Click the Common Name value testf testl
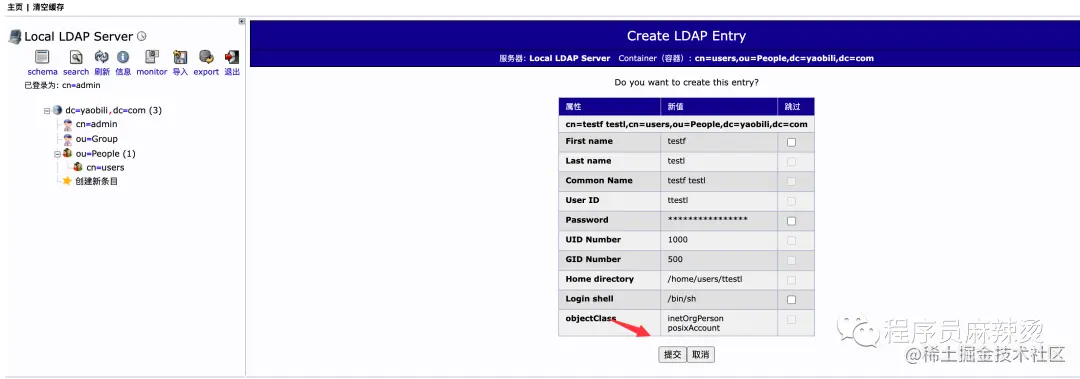Screen dimensions: 1080x379 coord(687,181)
